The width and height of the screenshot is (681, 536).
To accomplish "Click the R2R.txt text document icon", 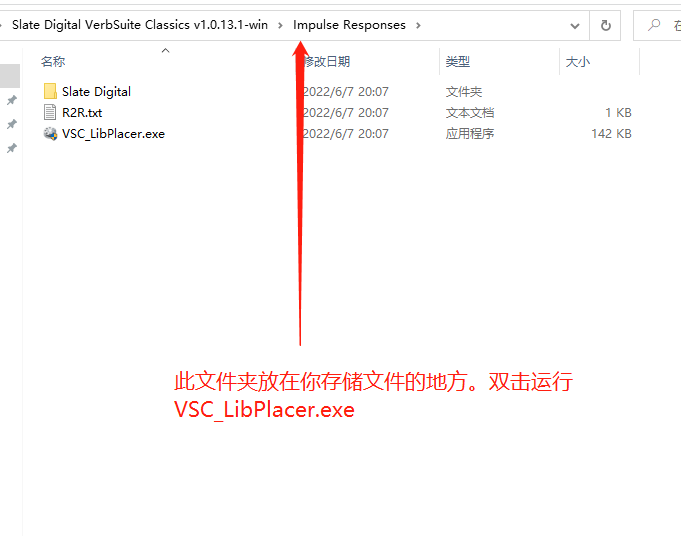I will pyautogui.click(x=50, y=112).
